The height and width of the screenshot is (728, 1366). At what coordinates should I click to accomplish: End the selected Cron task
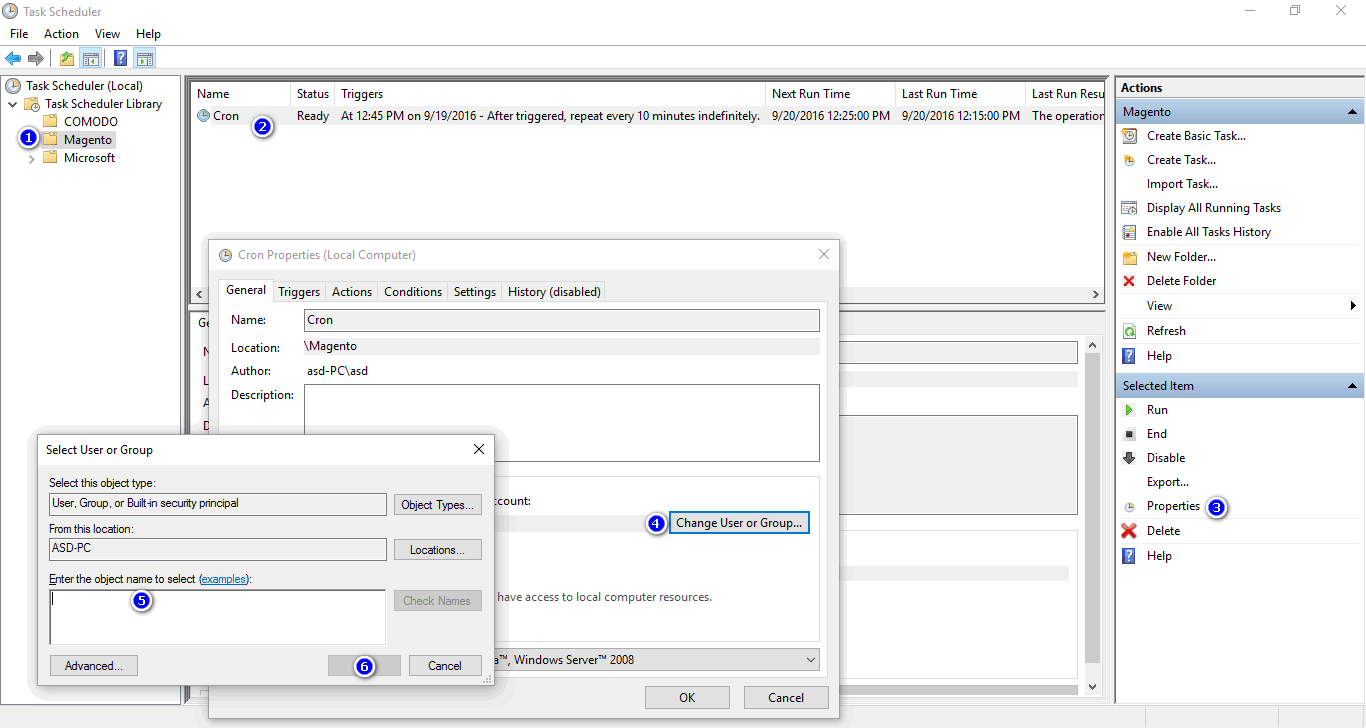point(1156,433)
